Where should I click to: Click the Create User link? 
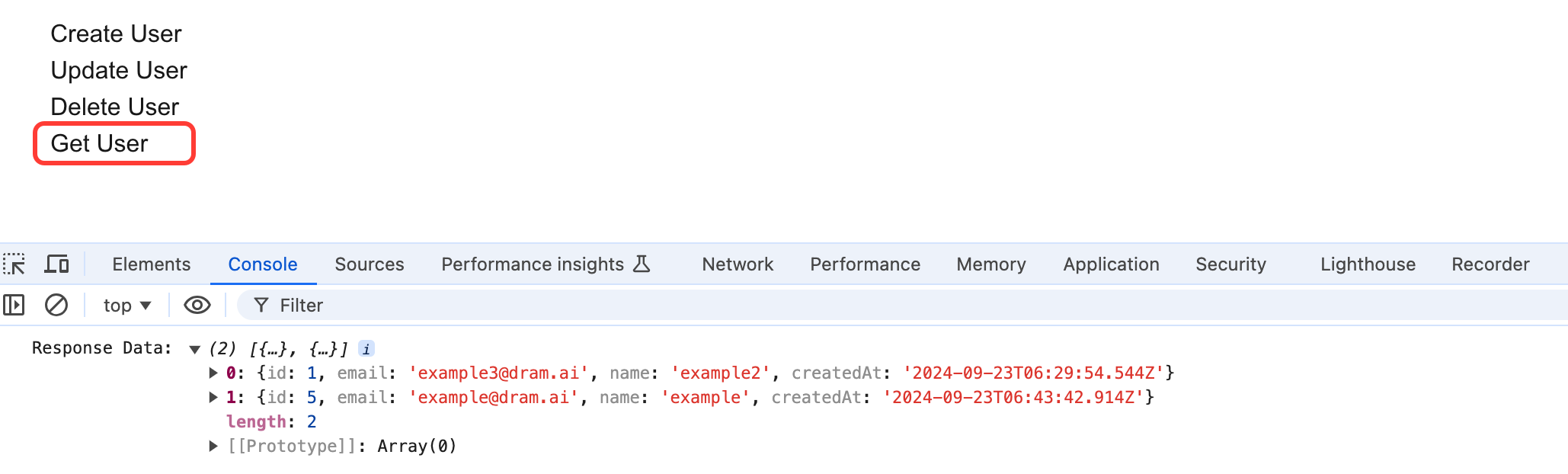(x=116, y=34)
